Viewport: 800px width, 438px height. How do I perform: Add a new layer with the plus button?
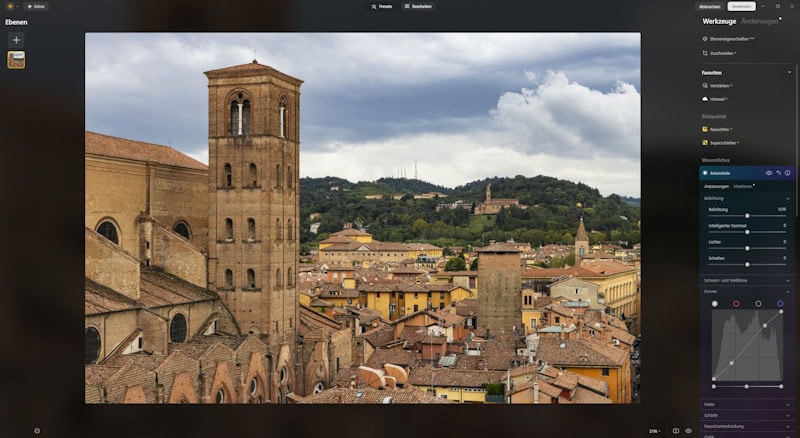pyautogui.click(x=16, y=40)
